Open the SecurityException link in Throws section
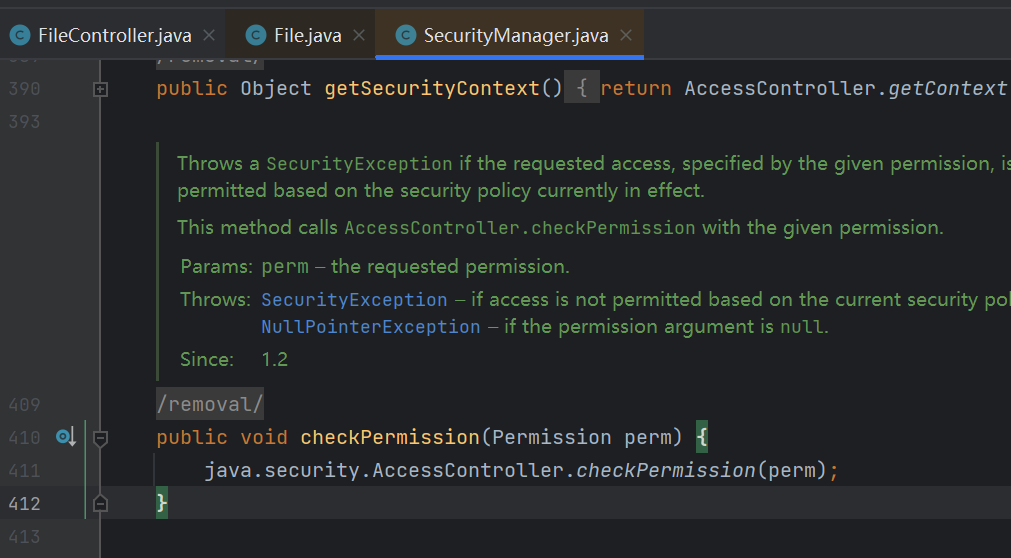1011x558 pixels. point(354,300)
